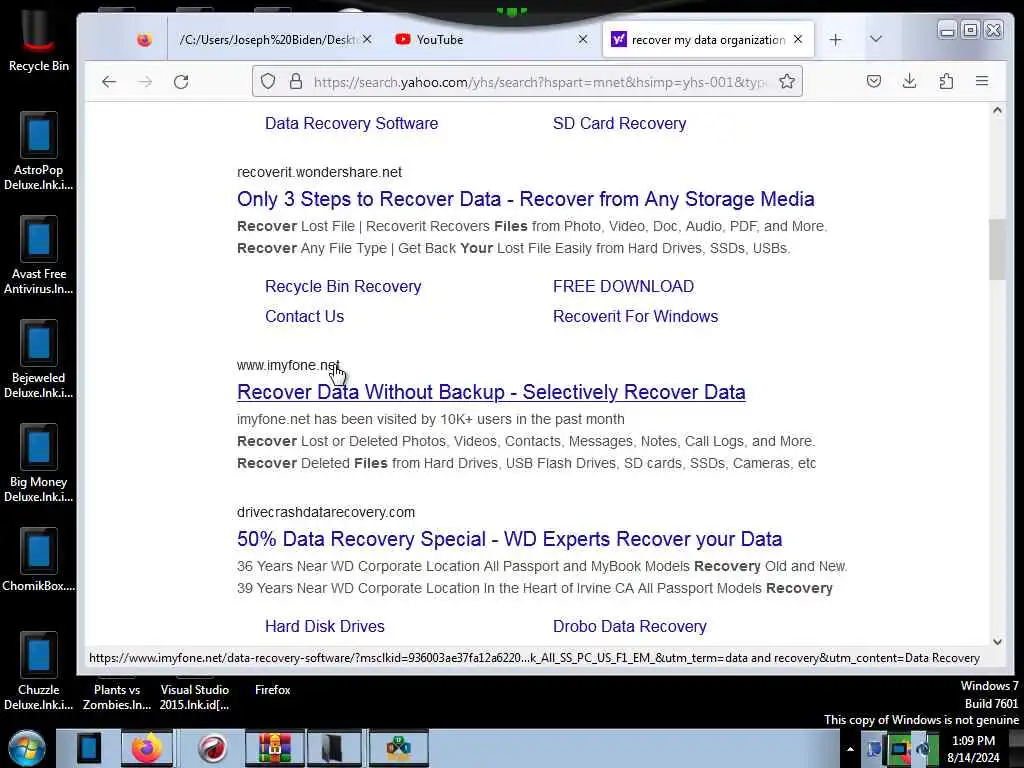Click the Firefox taskbar button

coord(147,748)
